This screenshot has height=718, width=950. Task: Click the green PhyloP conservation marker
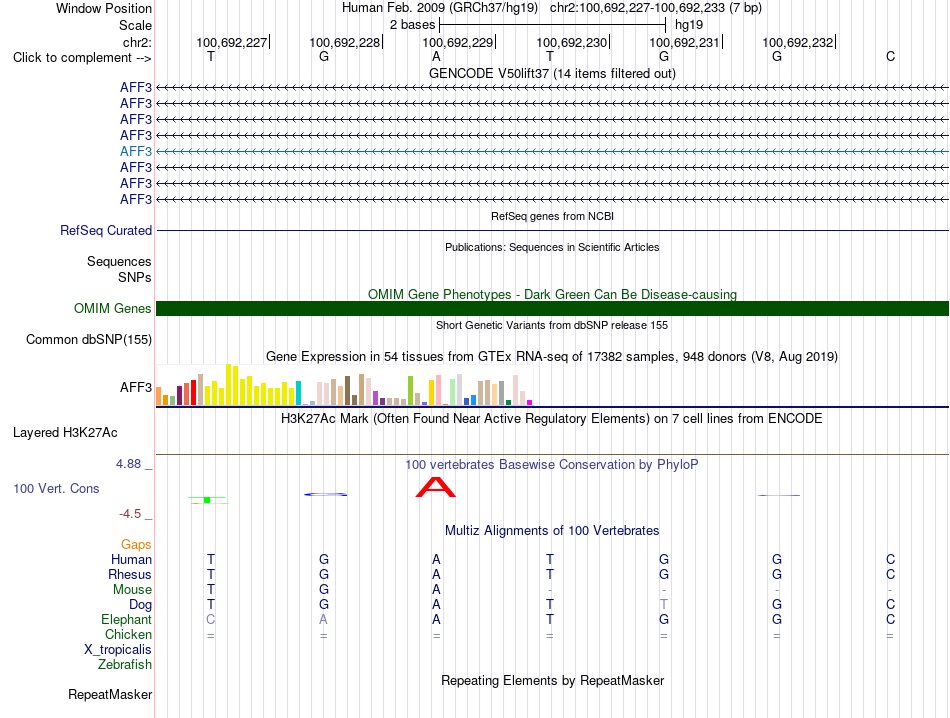coord(207,500)
